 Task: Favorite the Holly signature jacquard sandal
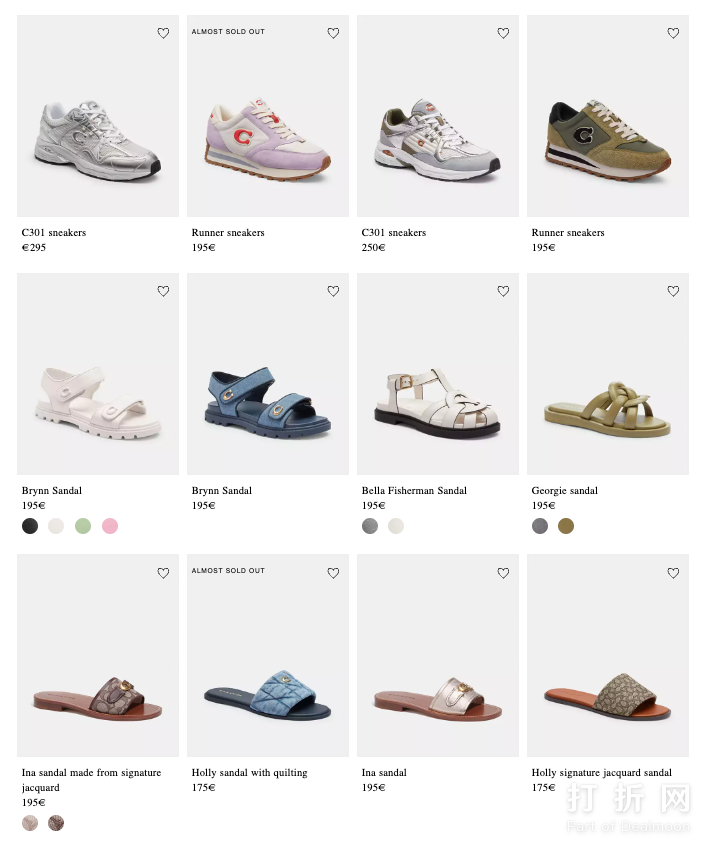click(673, 573)
